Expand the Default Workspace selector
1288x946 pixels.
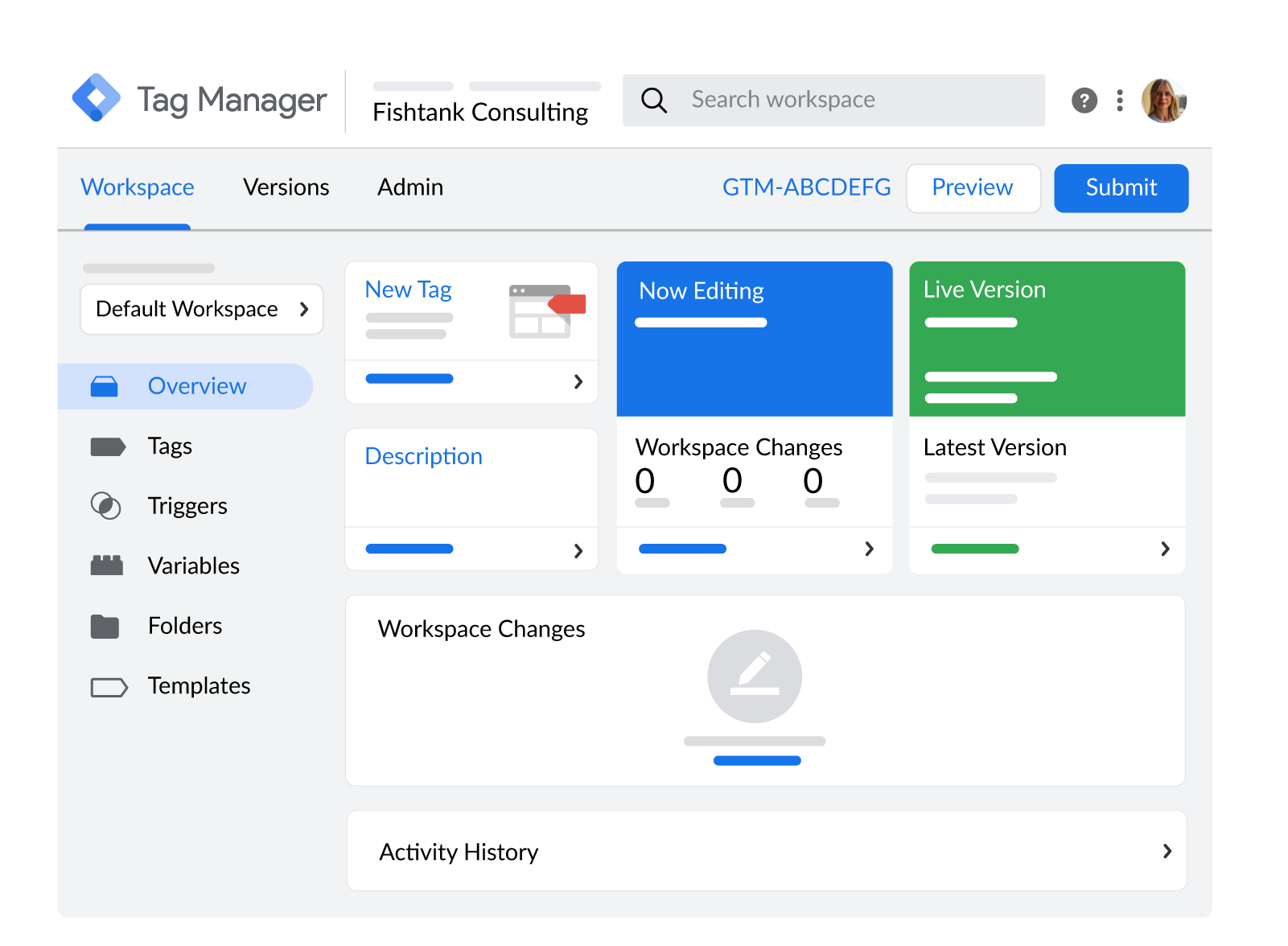click(x=201, y=309)
